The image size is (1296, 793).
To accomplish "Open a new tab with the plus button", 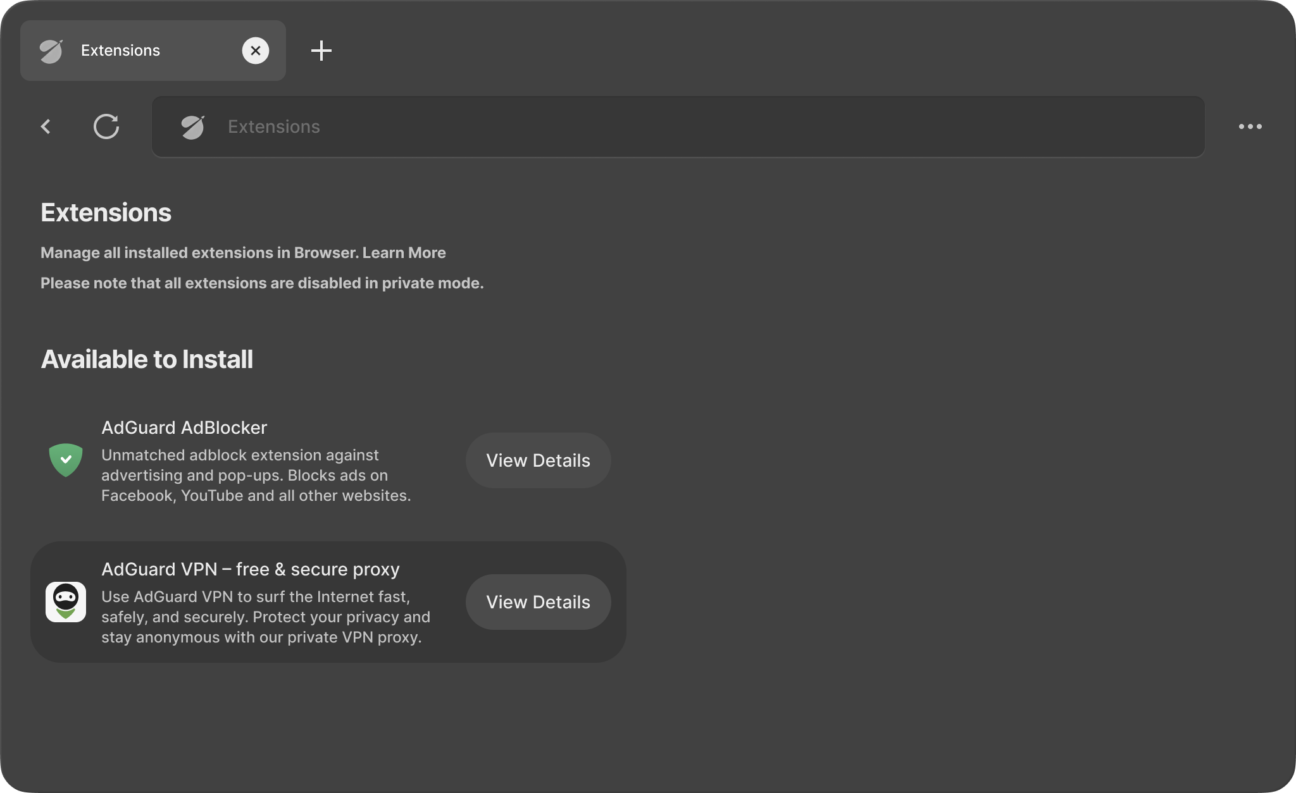I will click(x=321, y=50).
